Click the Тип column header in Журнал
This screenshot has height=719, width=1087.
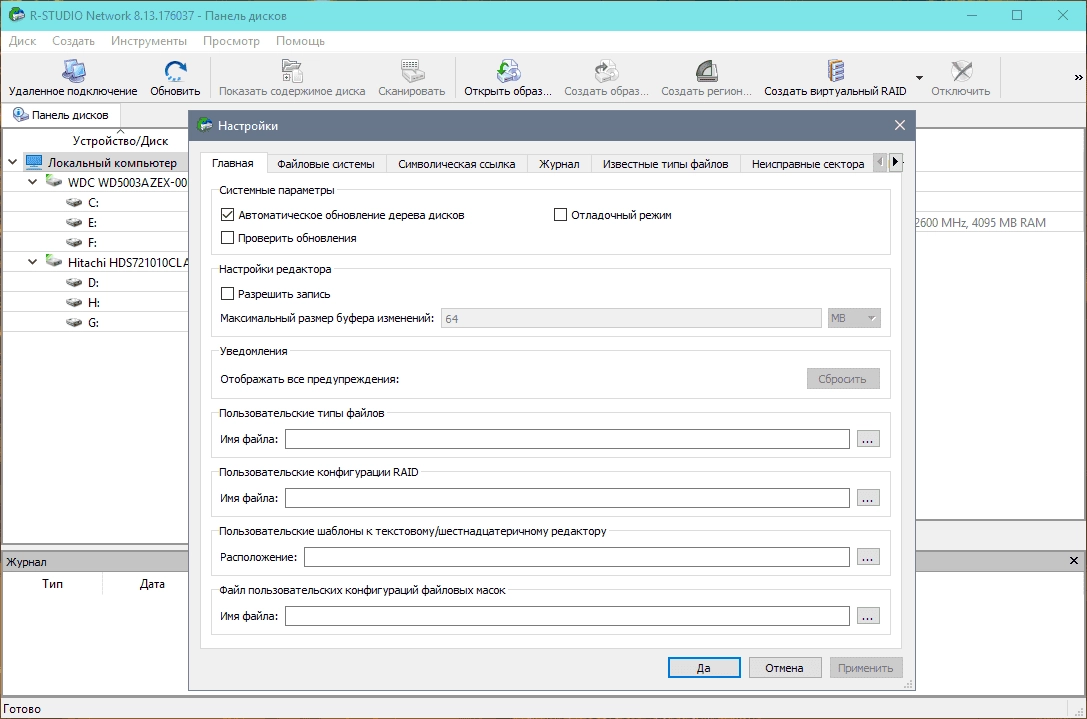[53, 584]
